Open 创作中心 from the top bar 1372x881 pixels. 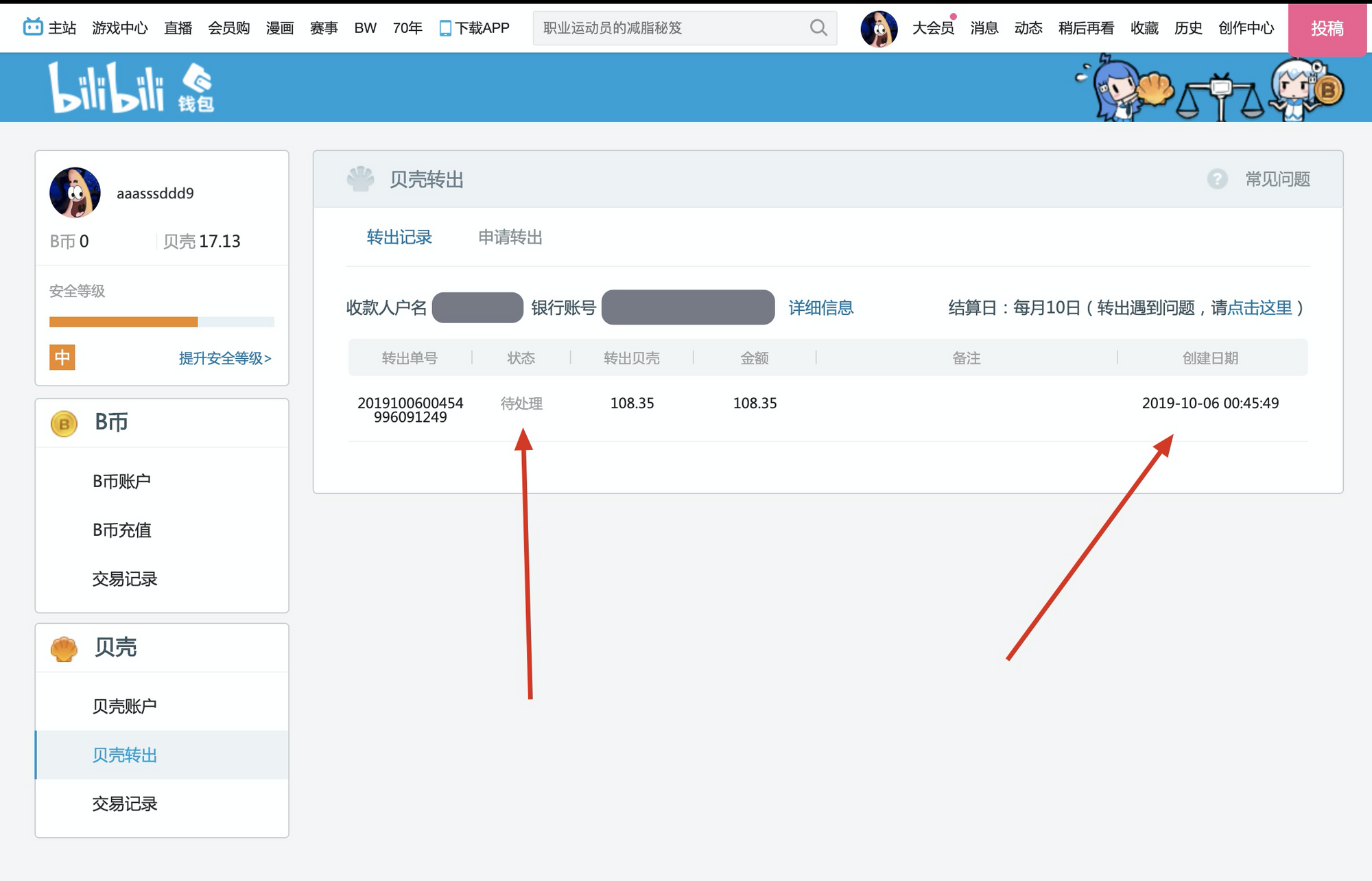point(1245,27)
